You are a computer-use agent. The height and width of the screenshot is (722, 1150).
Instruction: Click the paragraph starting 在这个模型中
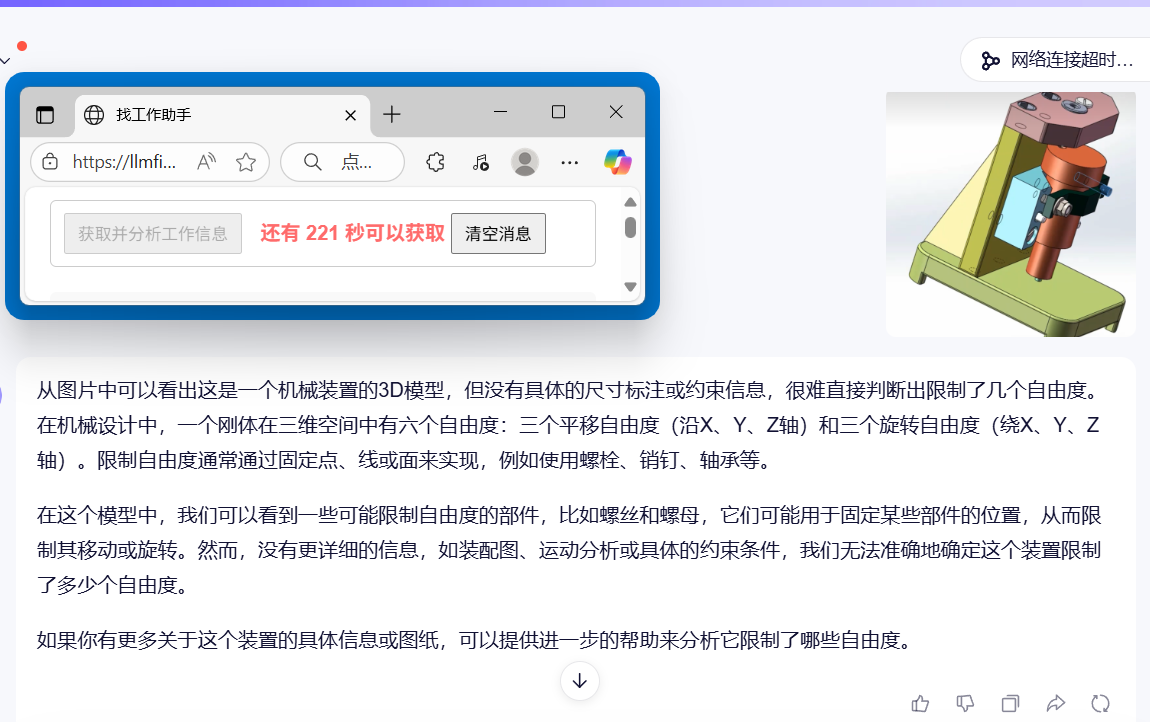pyautogui.click(x=569, y=550)
